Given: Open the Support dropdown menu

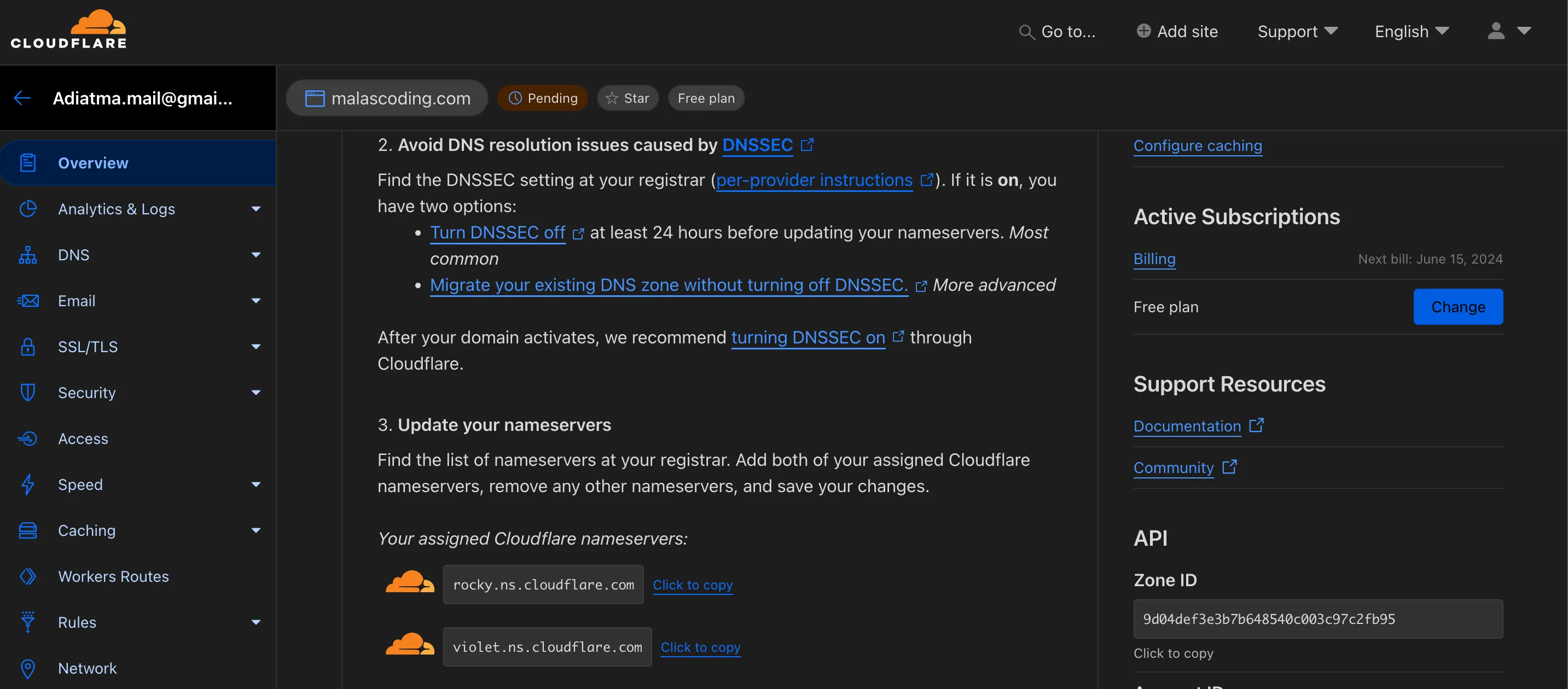Looking at the screenshot, I should pos(1297,31).
